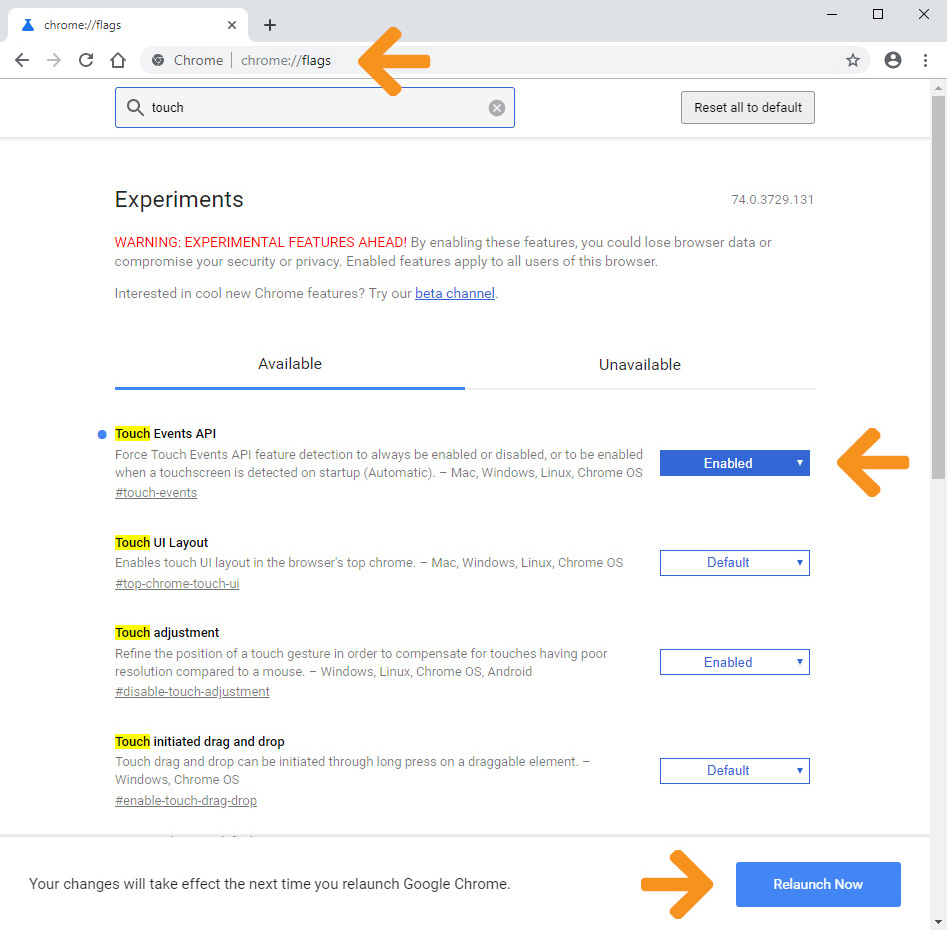This screenshot has height=930, width=947.
Task: Close the chrome://flags tab
Action: point(233,25)
